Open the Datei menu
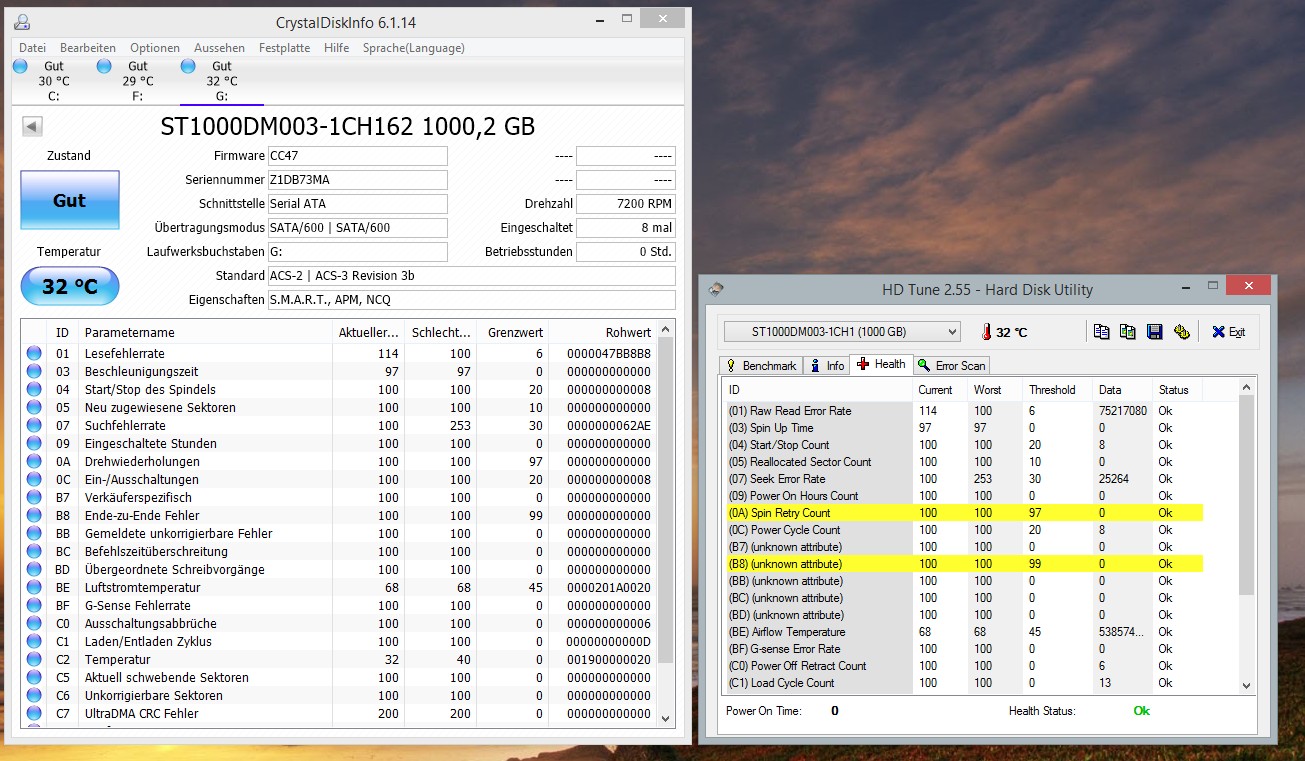Image resolution: width=1305 pixels, height=761 pixels. [x=32, y=48]
